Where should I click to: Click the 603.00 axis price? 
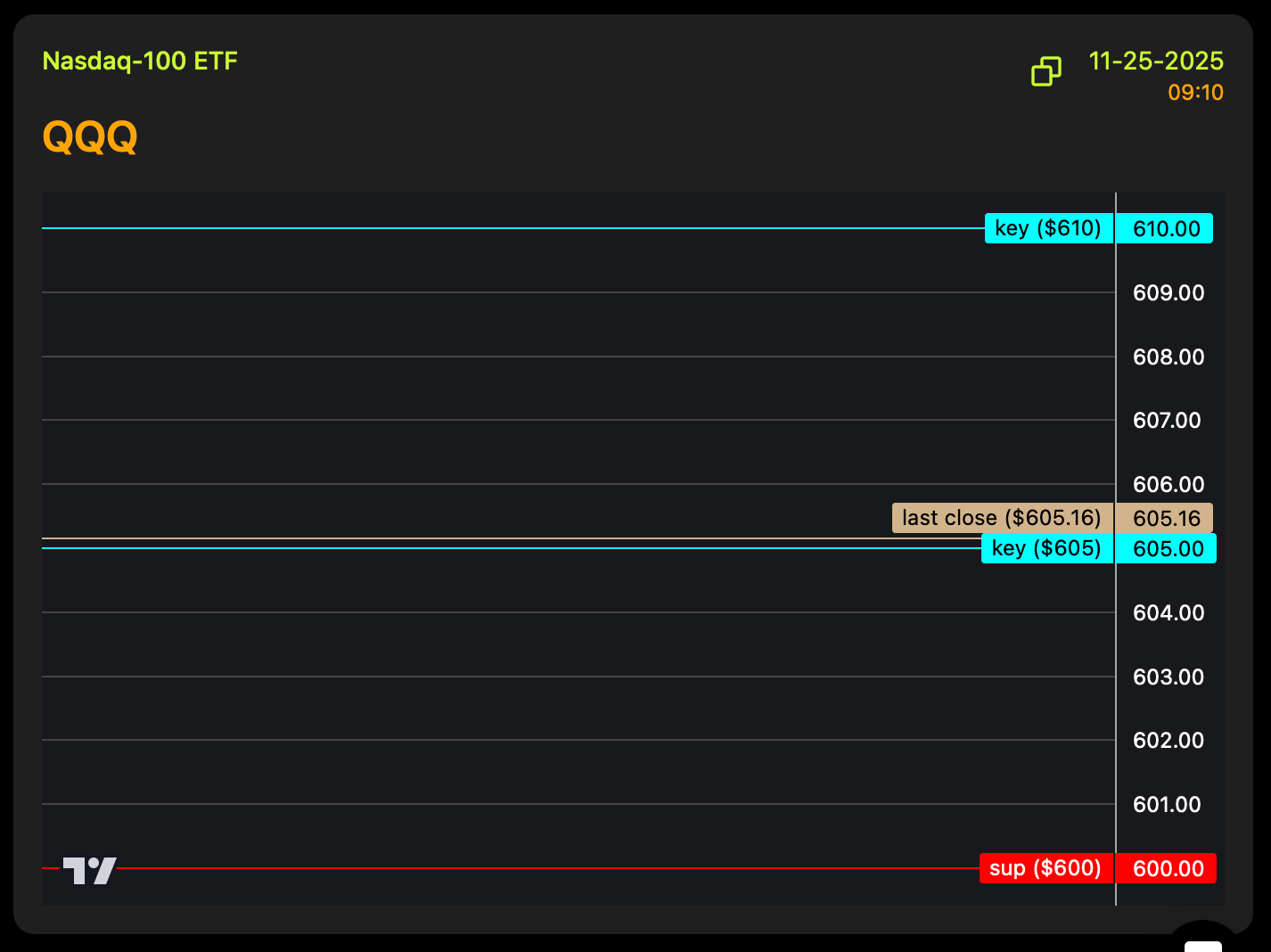[x=1168, y=677]
